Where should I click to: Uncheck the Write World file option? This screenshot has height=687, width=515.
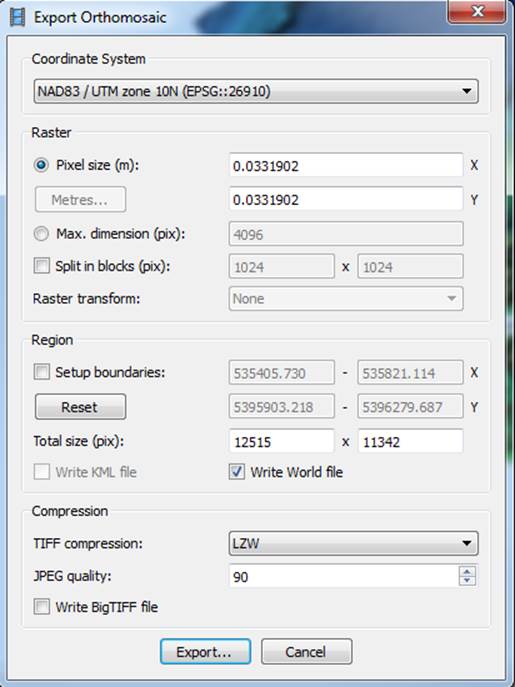click(237, 472)
